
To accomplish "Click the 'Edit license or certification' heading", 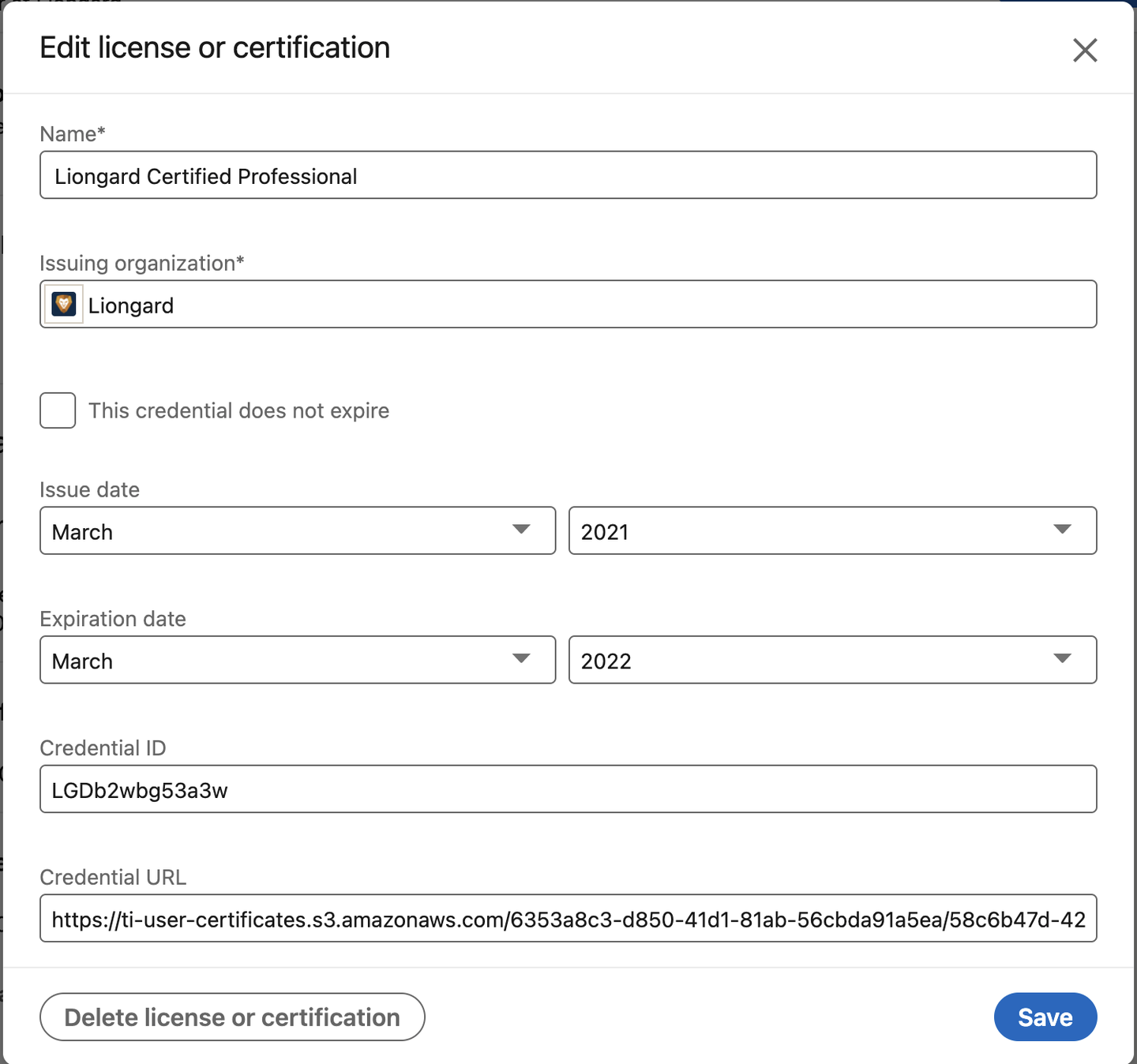I will (x=215, y=47).
